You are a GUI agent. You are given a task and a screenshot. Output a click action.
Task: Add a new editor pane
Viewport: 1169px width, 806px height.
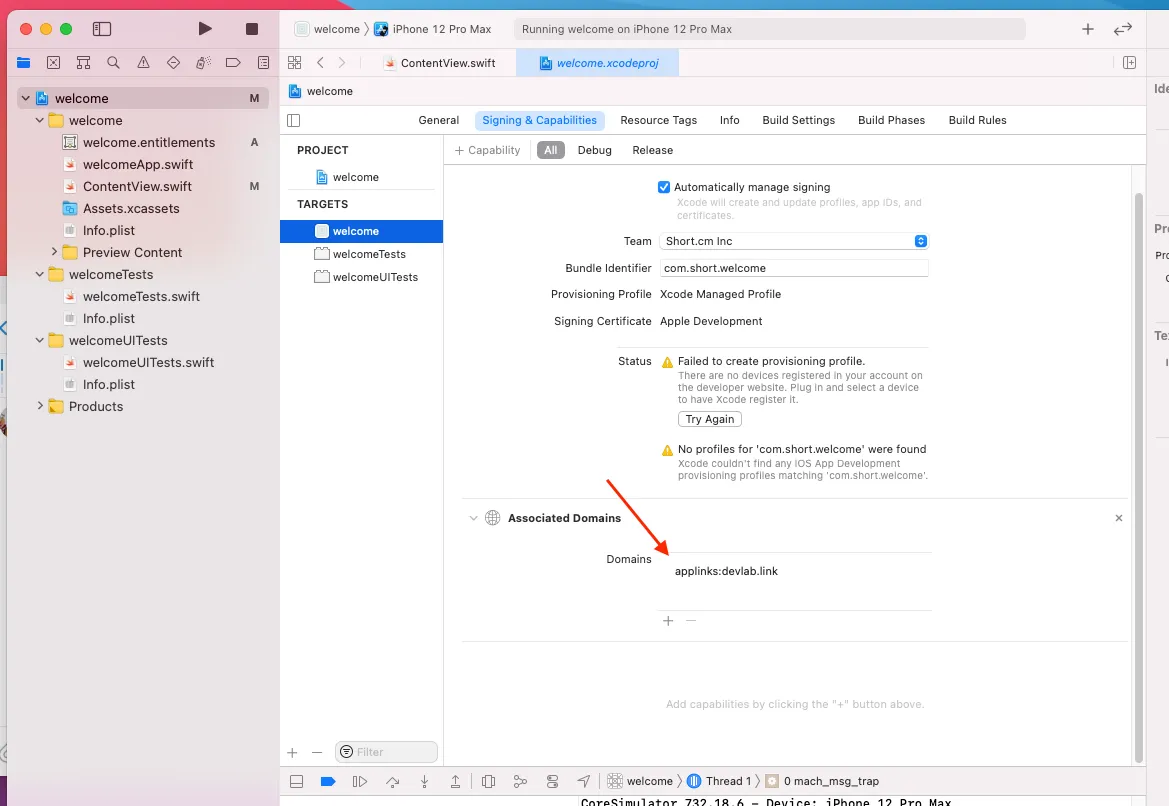click(1129, 63)
